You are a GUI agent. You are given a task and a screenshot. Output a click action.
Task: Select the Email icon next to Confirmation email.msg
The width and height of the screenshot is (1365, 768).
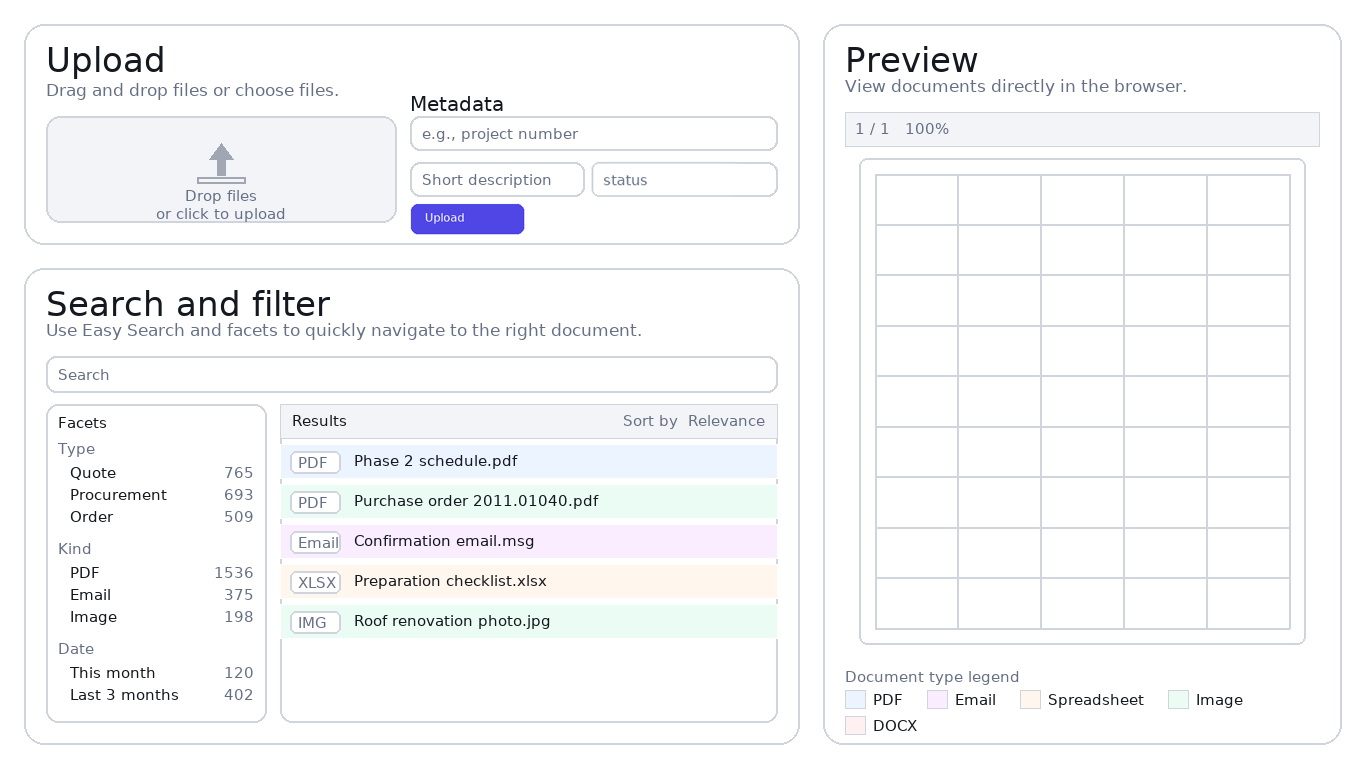point(315,542)
